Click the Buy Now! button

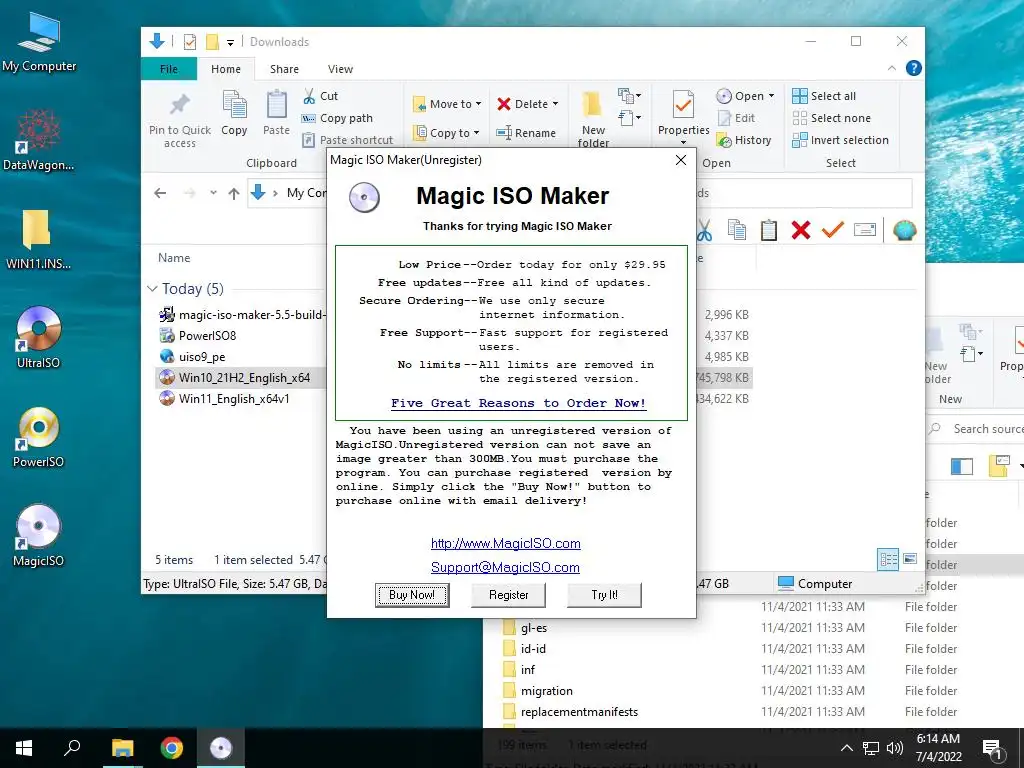pyautogui.click(x=412, y=594)
